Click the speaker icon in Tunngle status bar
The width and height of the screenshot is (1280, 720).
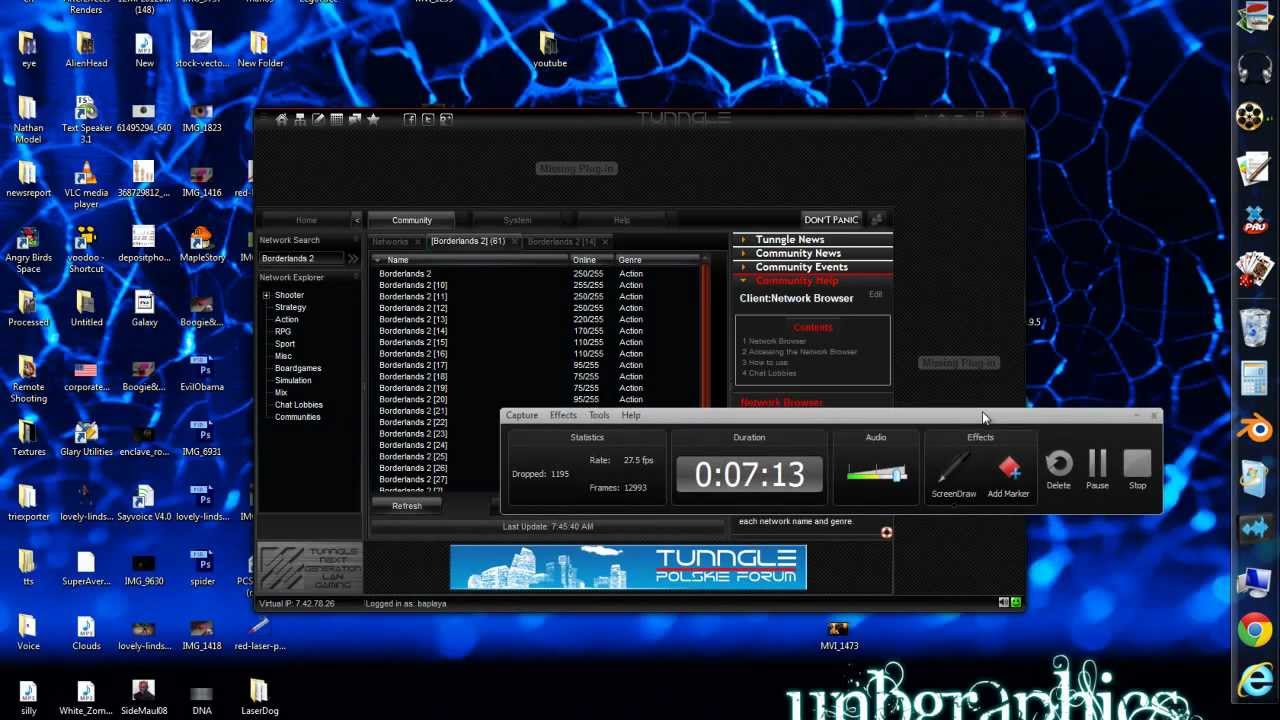(1003, 602)
